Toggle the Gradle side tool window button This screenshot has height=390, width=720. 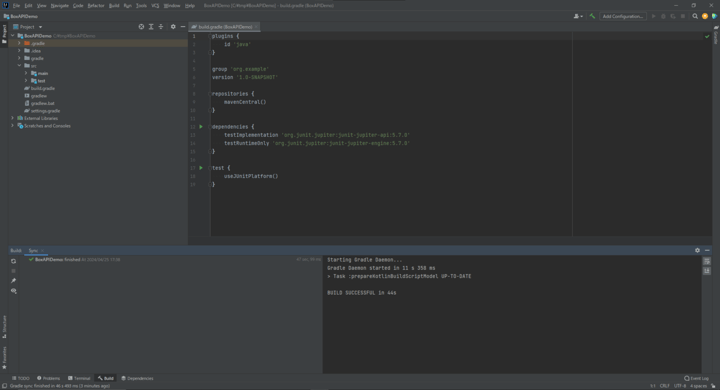[x=715, y=35]
